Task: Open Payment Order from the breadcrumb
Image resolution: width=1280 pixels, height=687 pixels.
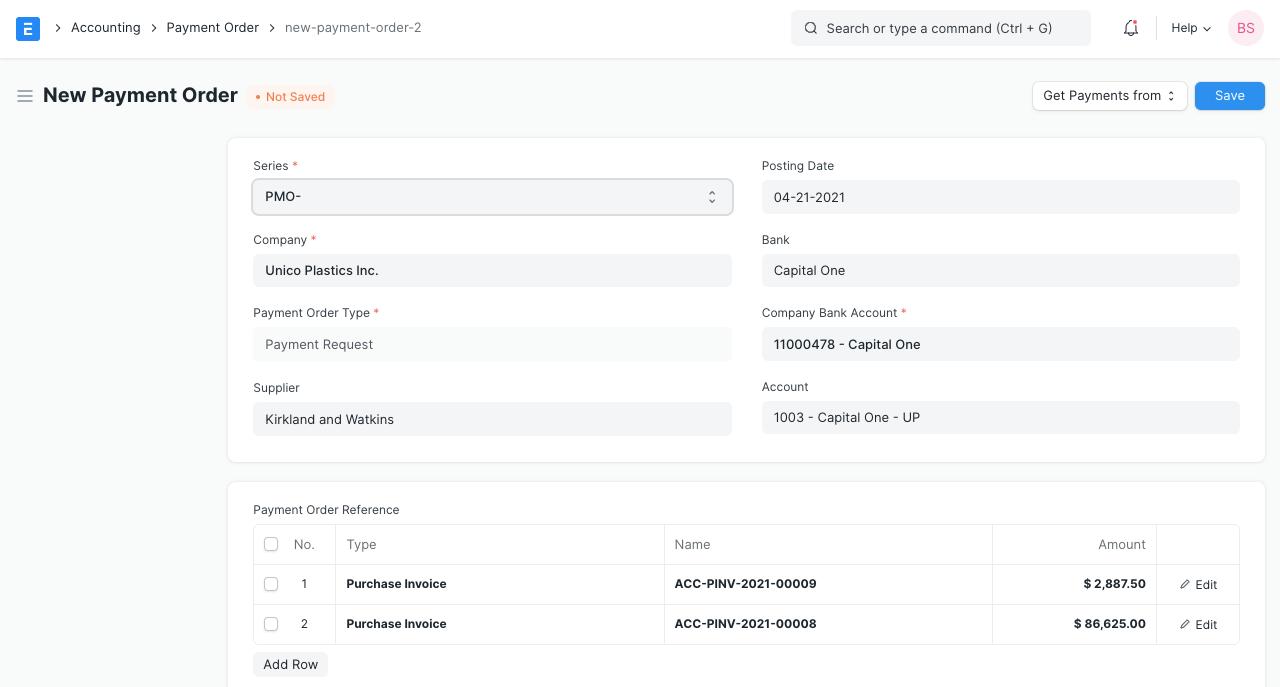Action: click(212, 27)
